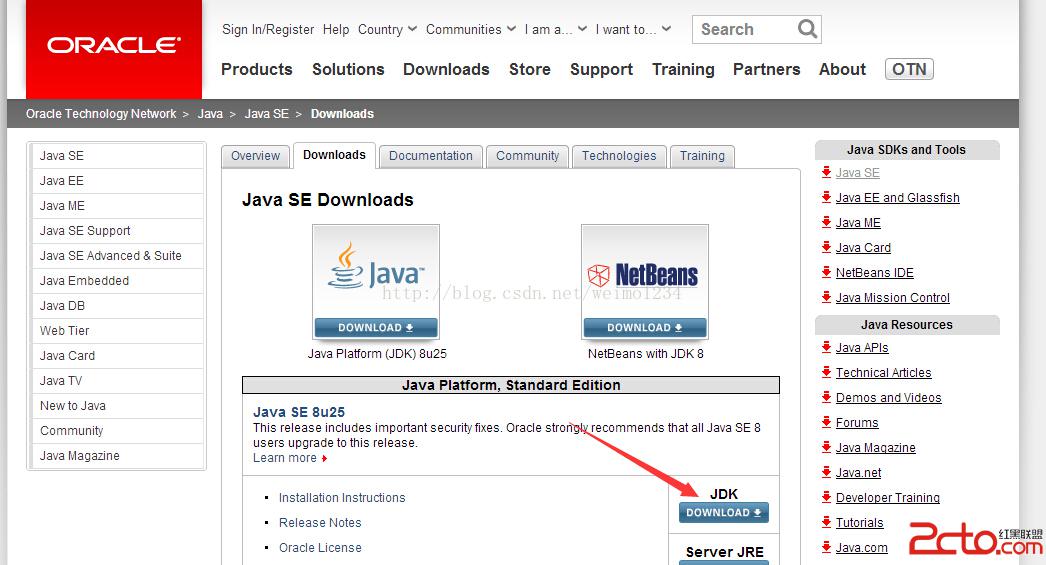The image size is (1046, 565).
Task: Click red arrow icon next to Developer Training
Action: (827, 497)
